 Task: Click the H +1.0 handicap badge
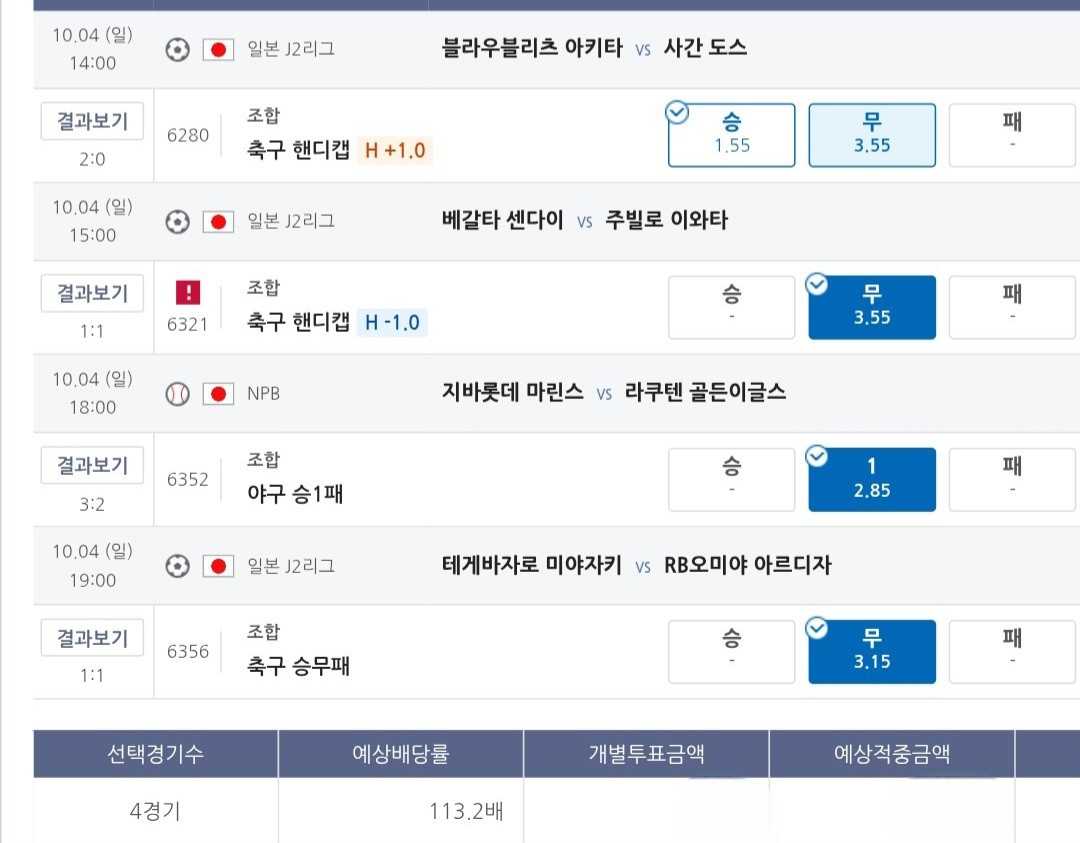pyautogui.click(x=395, y=150)
